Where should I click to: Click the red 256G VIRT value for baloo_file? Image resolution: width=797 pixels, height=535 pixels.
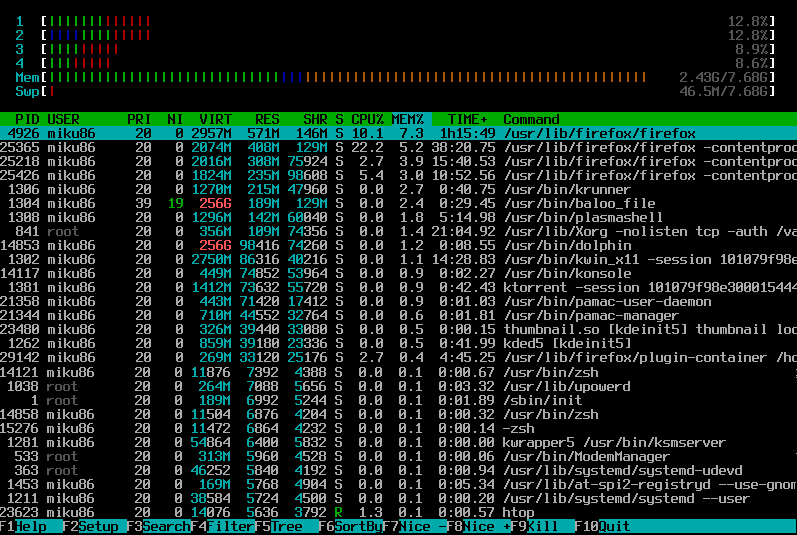click(x=215, y=204)
